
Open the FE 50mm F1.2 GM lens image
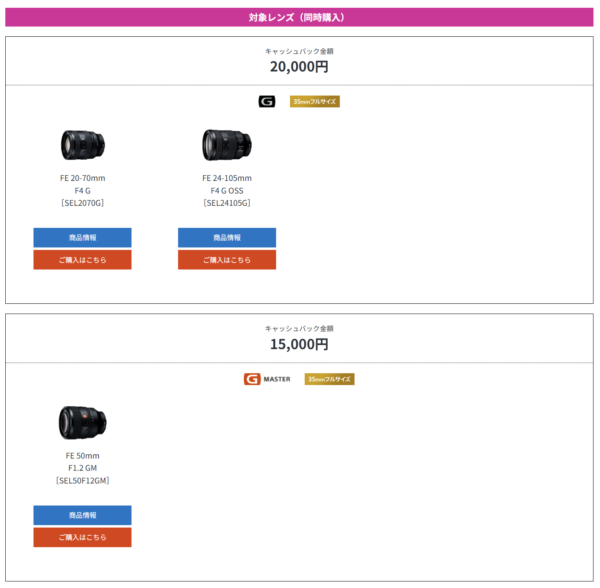pyautogui.click(x=82, y=423)
